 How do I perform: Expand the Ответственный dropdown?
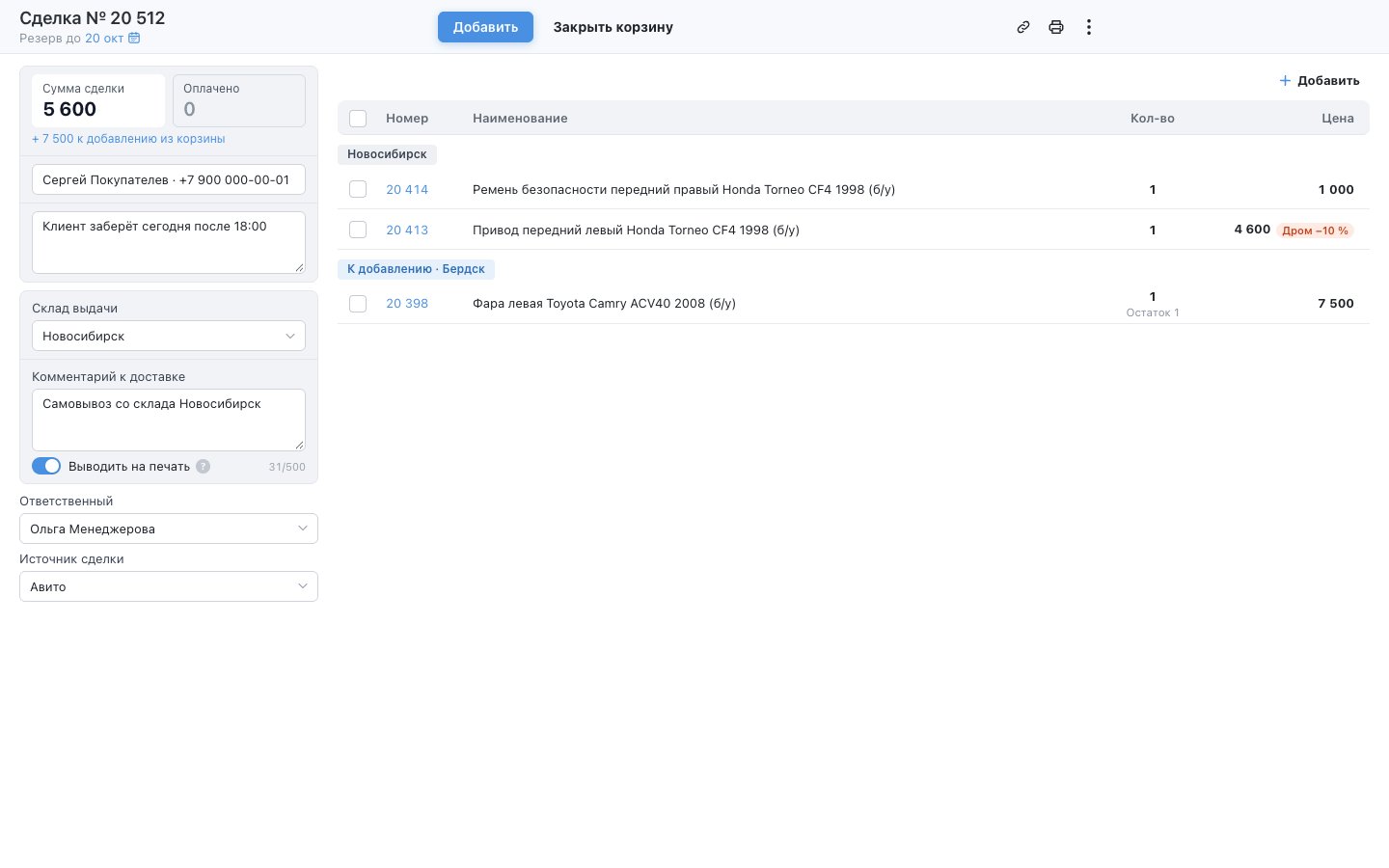[x=169, y=529]
